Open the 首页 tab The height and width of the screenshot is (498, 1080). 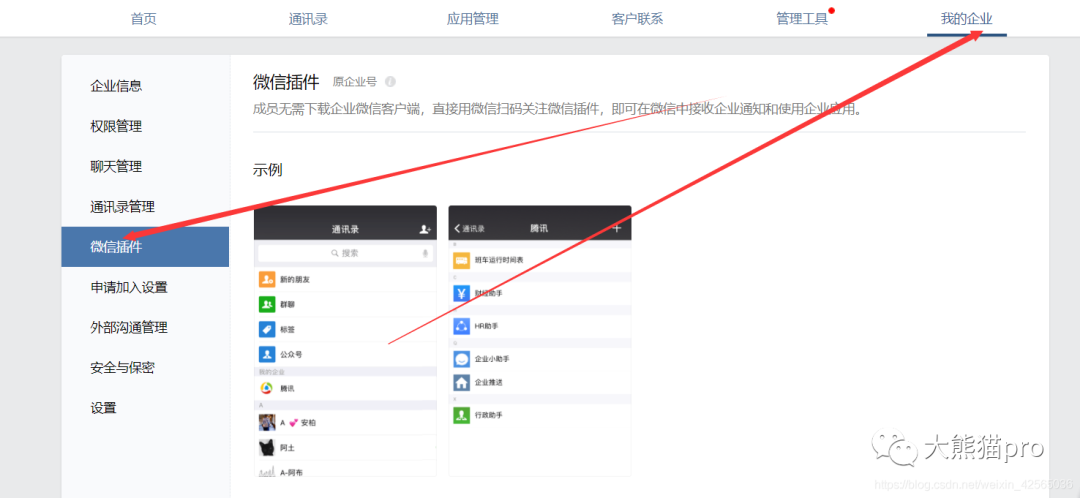pyautogui.click(x=143, y=19)
